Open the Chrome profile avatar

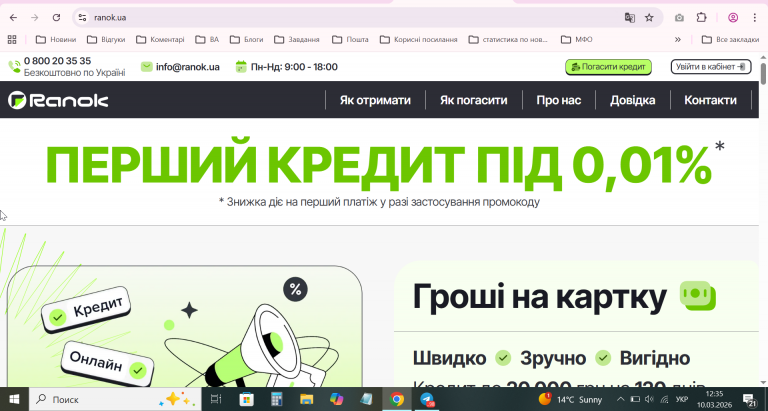click(x=733, y=18)
